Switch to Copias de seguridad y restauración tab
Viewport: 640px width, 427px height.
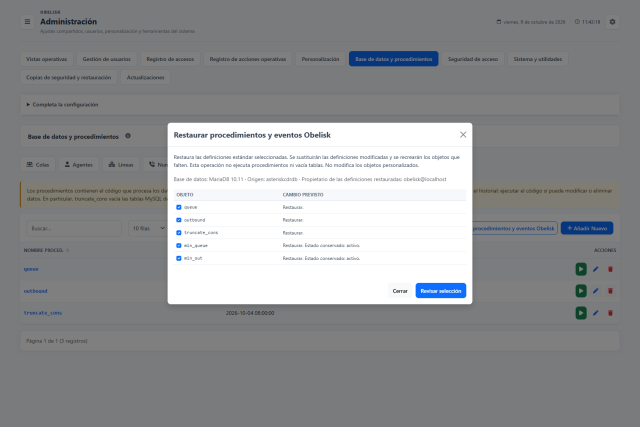(x=69, y=77)
